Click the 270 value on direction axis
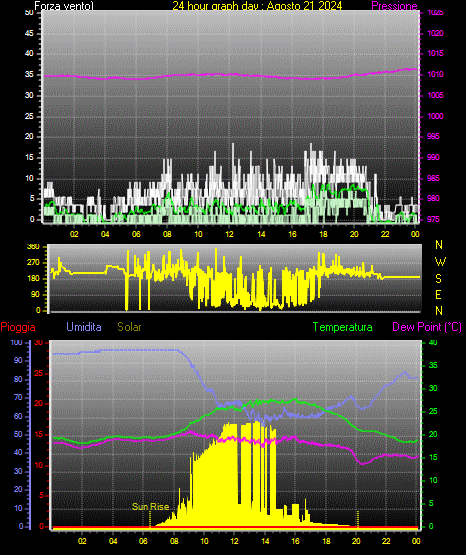This screenshot has height=555, width=466. (x=33, y=263)
